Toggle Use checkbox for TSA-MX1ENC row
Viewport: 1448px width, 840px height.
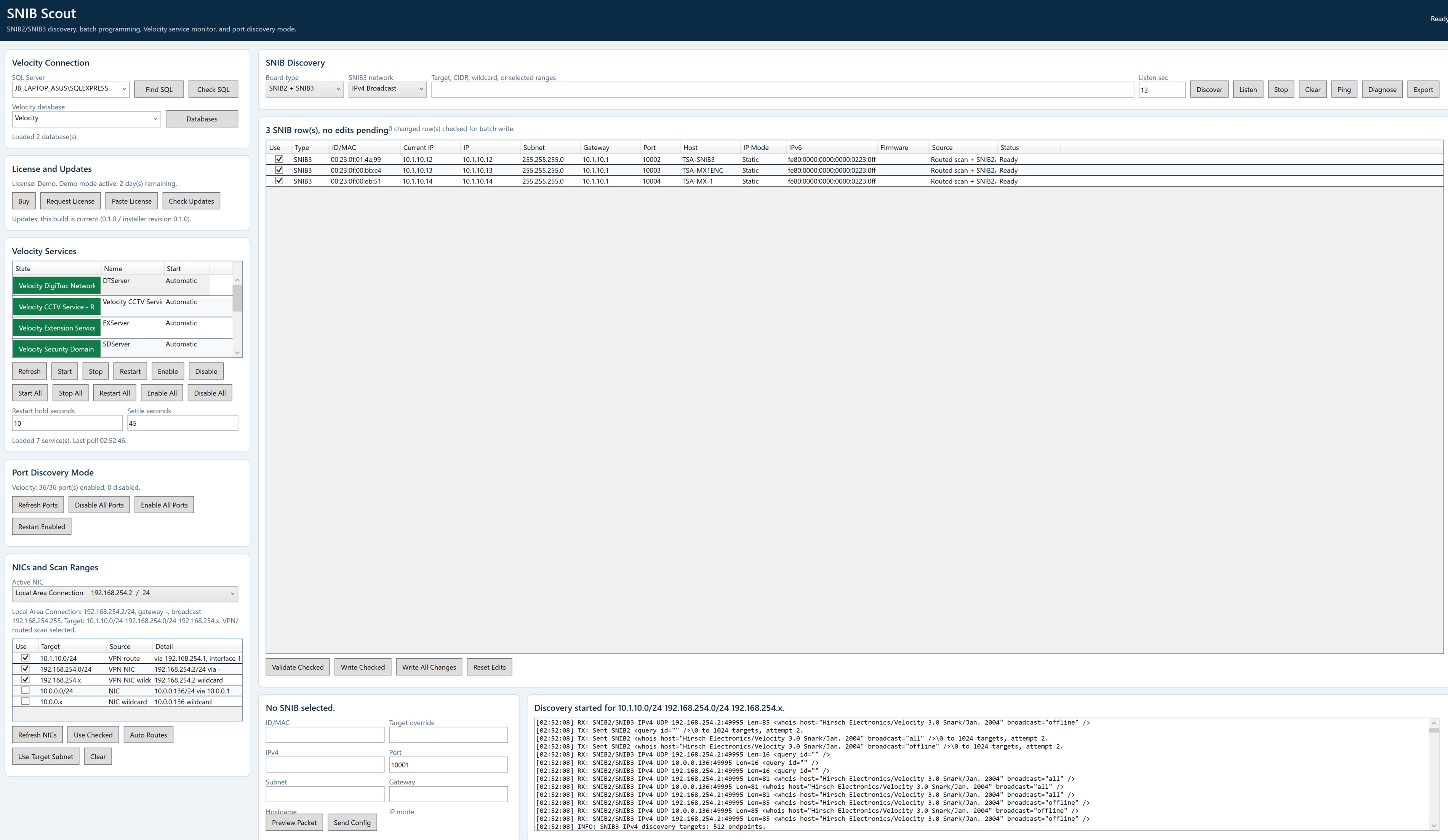pos(279,170)
